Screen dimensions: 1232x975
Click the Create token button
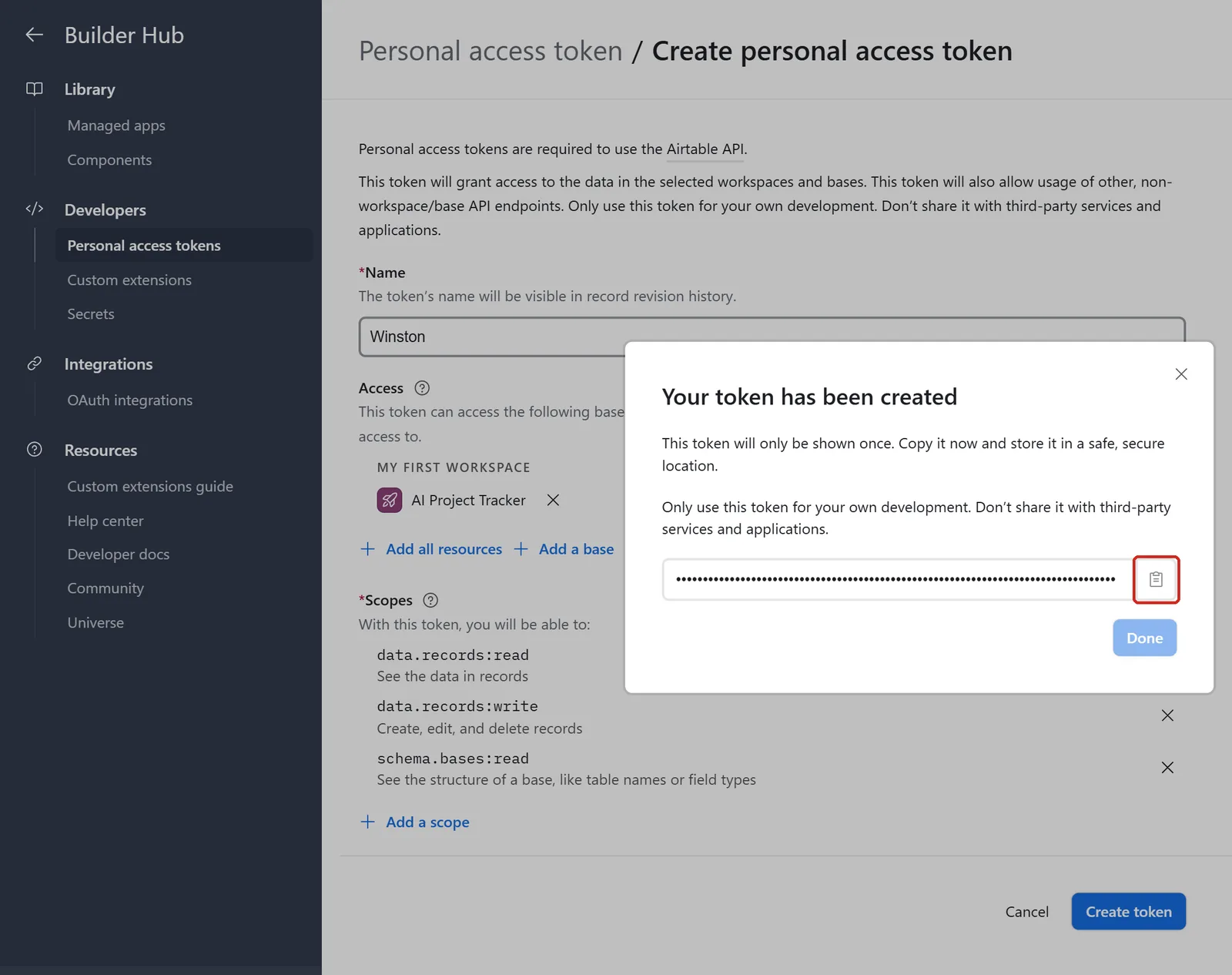[1128, 912]
